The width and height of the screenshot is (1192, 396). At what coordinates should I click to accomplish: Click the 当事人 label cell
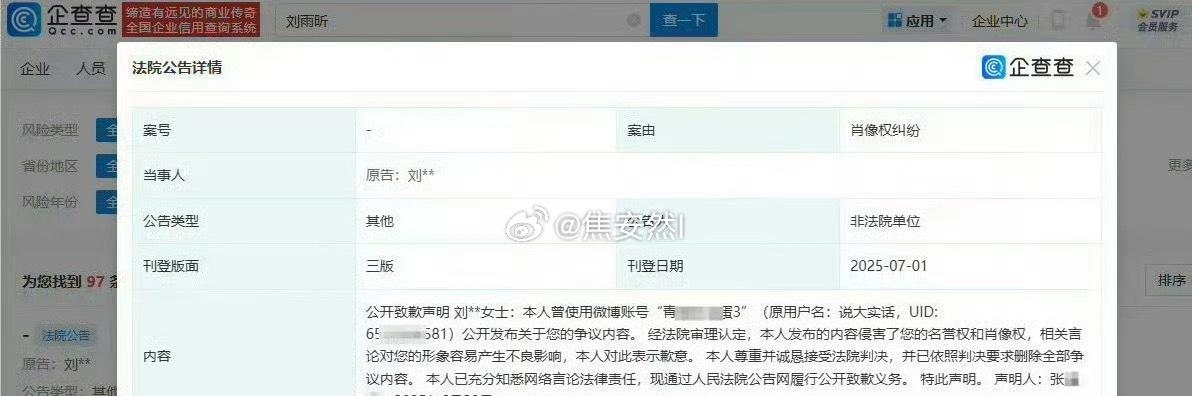point(244,176)
